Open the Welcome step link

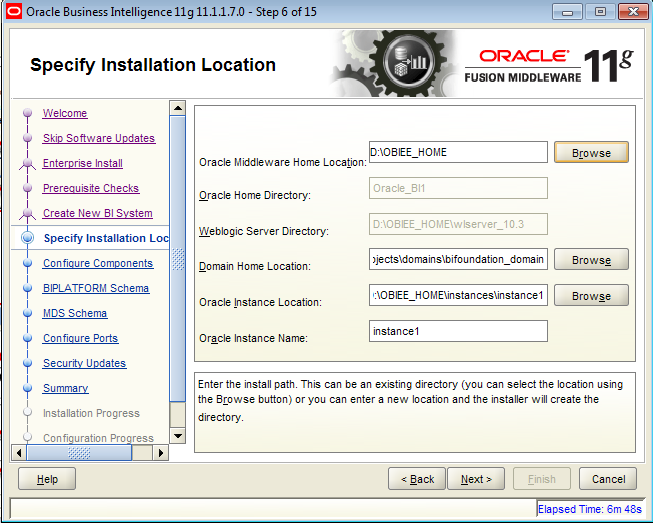coord(65,113)
